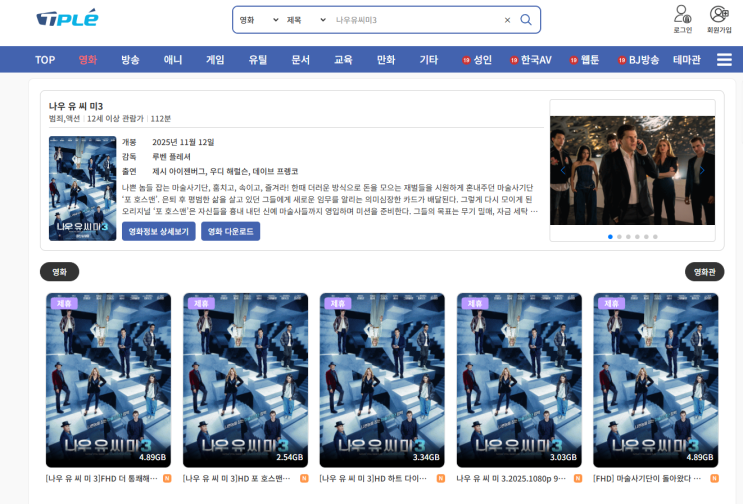The width and height of the screenshot is (743, 504).
Task: Click the 제휴 badge on the 3.03GB poster
Action: [x=475, y=303]
